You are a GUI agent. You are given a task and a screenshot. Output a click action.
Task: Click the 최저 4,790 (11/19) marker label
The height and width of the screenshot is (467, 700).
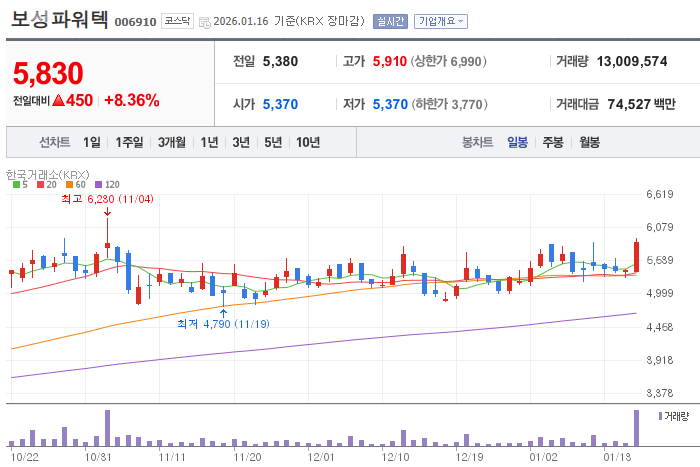223,324
